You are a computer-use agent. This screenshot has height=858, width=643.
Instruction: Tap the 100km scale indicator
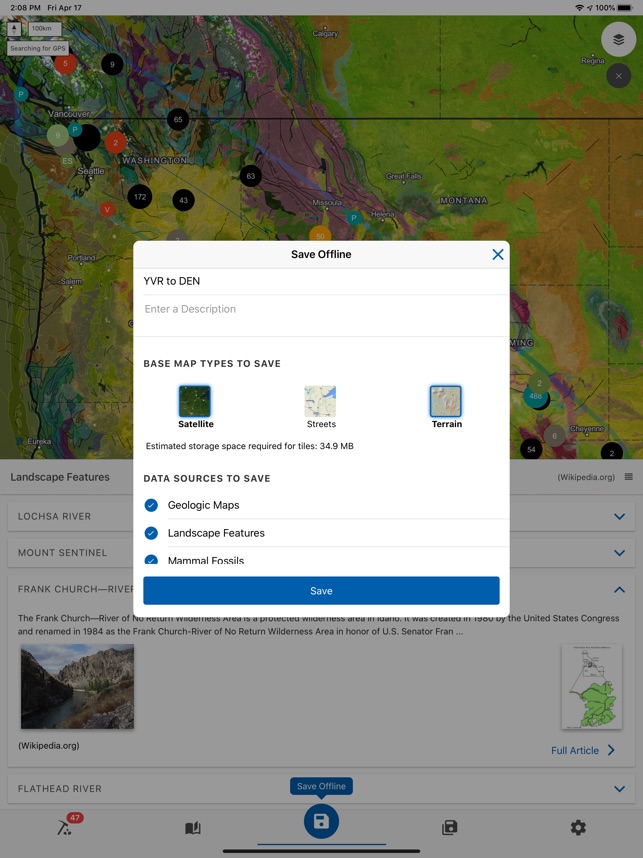pyautogui.click(x=44, y=28)
